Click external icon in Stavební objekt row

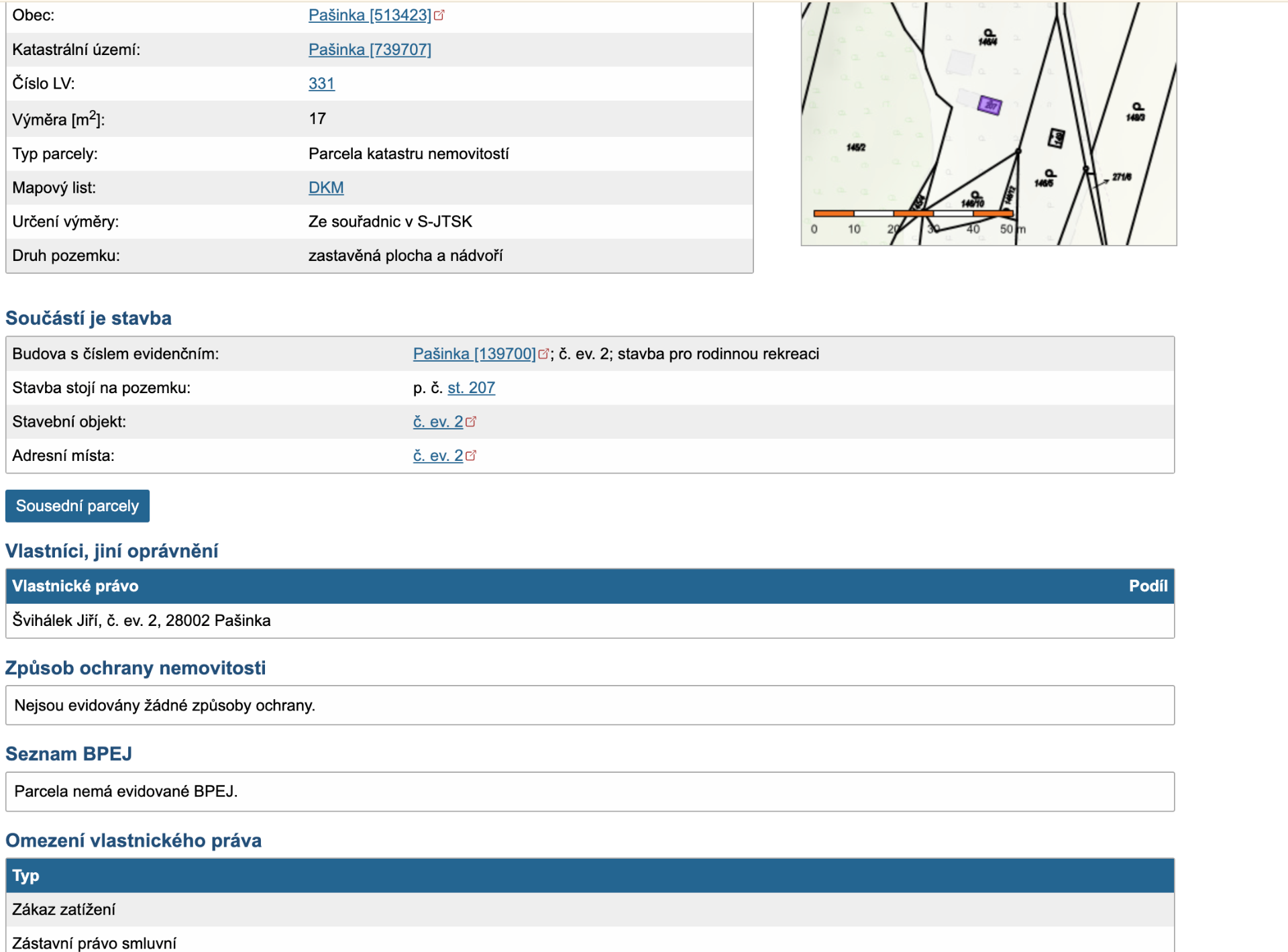[471, 421]
